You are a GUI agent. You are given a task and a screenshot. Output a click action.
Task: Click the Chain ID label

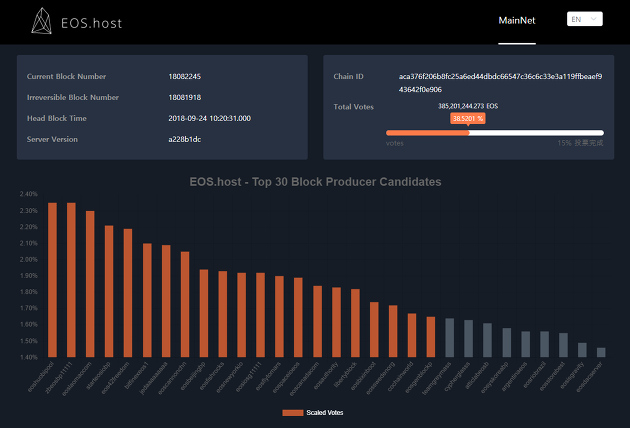[348, 76]
